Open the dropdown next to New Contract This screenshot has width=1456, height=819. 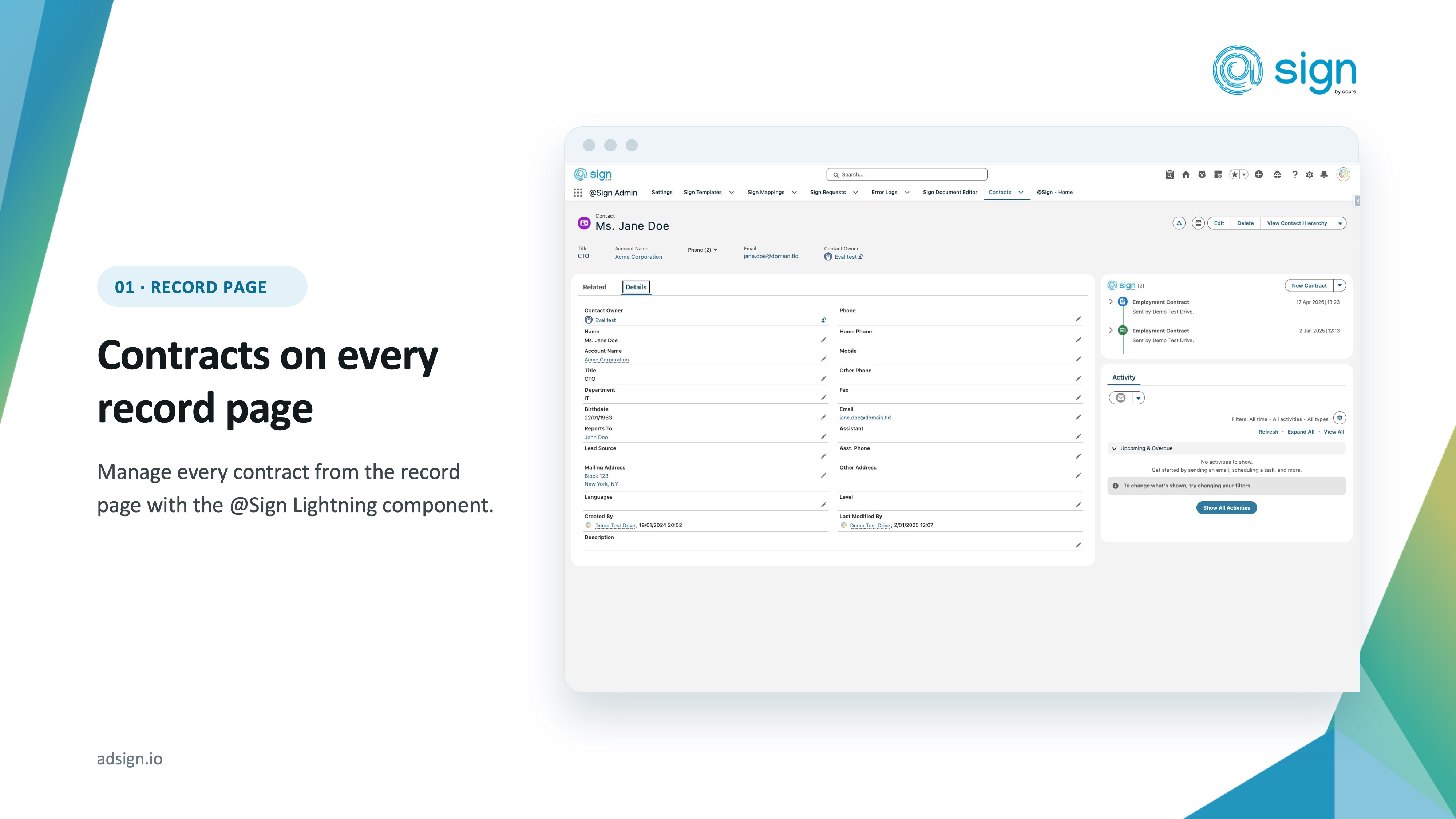click(1340, 285)
